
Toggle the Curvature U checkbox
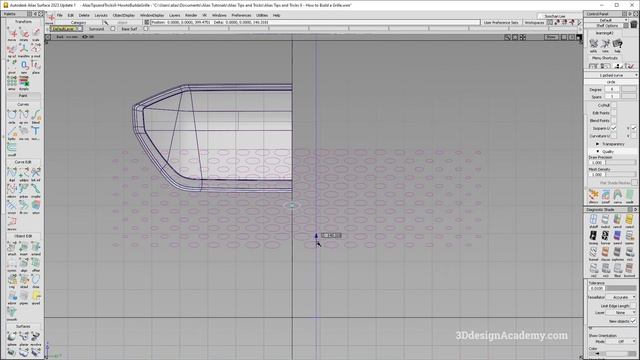pyautogui.click(x=614, y=136)
